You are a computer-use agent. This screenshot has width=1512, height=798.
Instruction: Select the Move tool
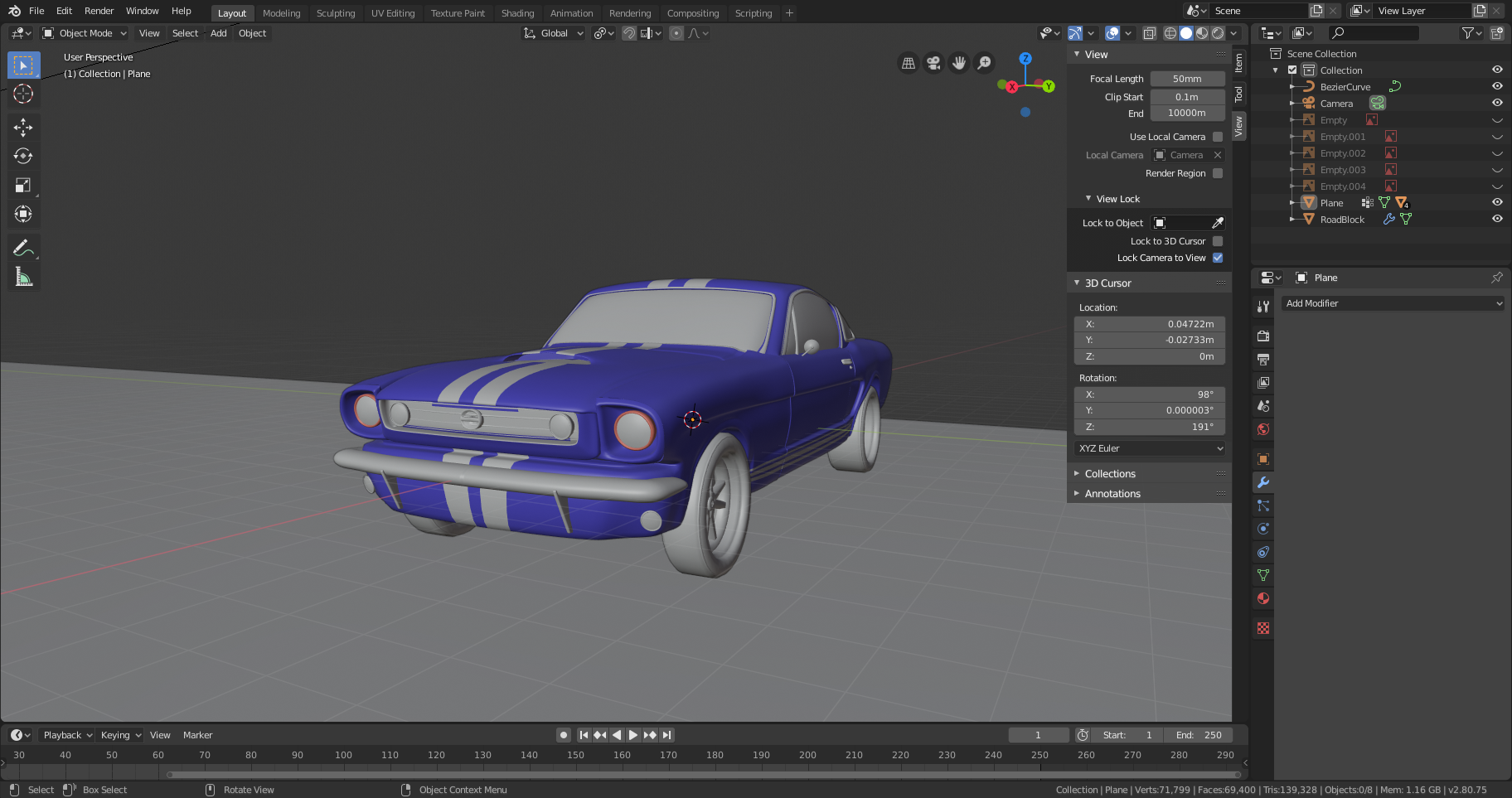(23, 127)
